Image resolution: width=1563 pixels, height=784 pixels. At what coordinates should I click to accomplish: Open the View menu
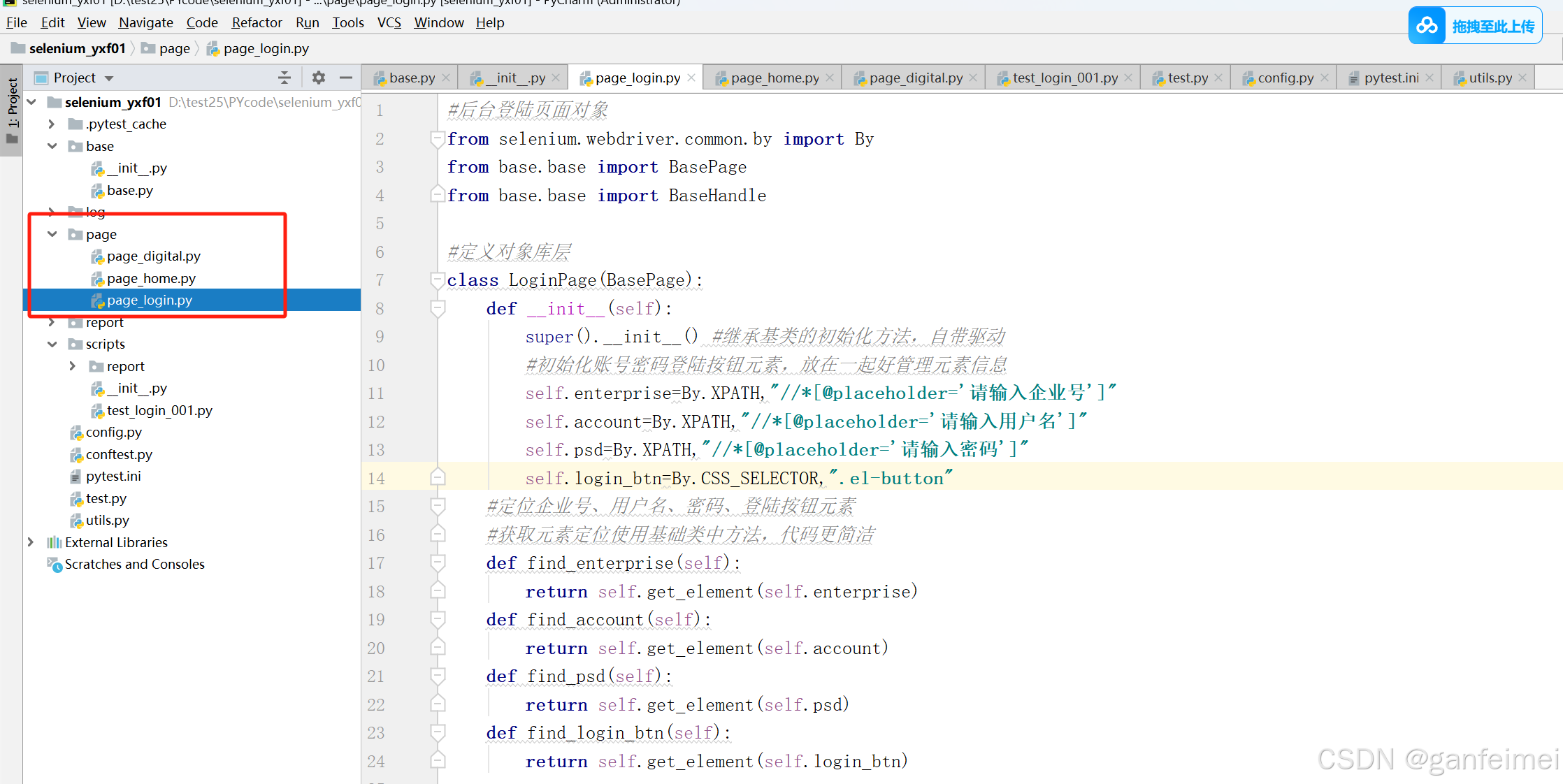(92, 22)
